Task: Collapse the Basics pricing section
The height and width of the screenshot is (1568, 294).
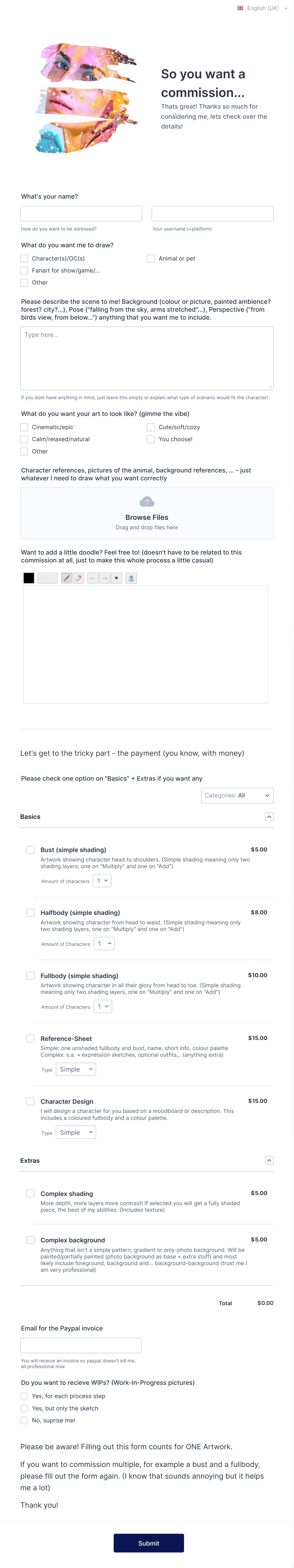Action: pos(269,816)
